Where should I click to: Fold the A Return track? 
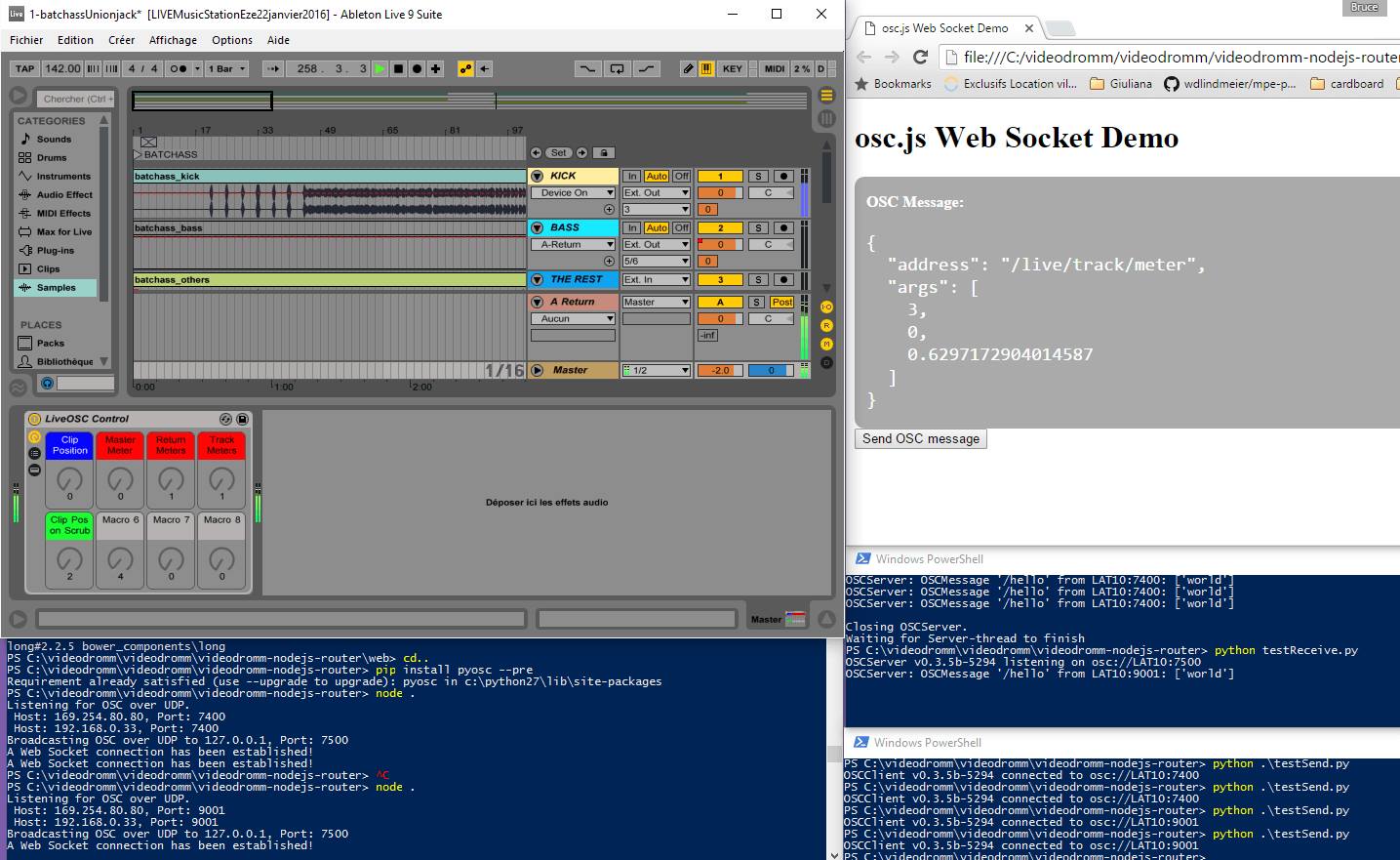(x=537, y=302)
